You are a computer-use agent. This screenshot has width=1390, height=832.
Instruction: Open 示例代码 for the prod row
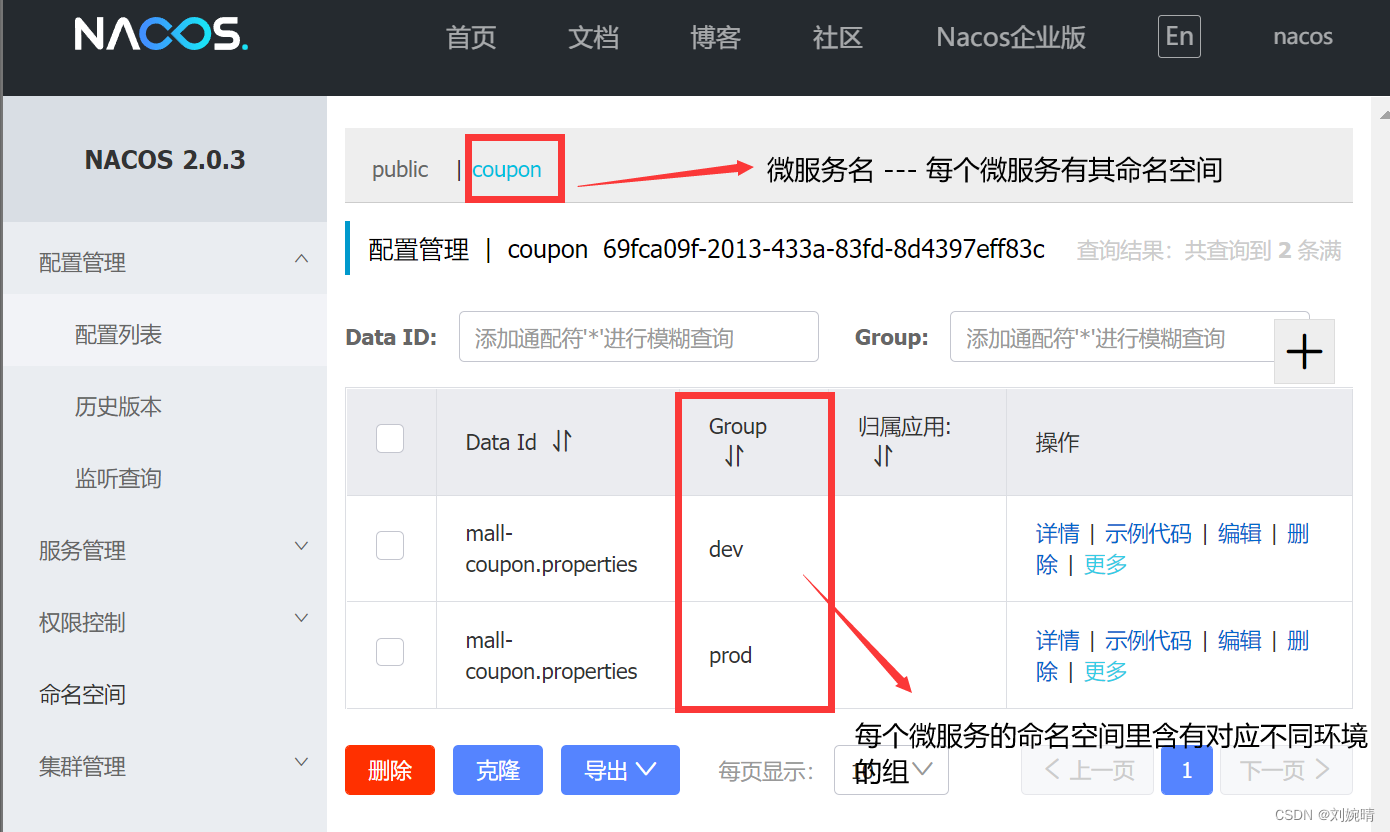[x=1148, y=641]
